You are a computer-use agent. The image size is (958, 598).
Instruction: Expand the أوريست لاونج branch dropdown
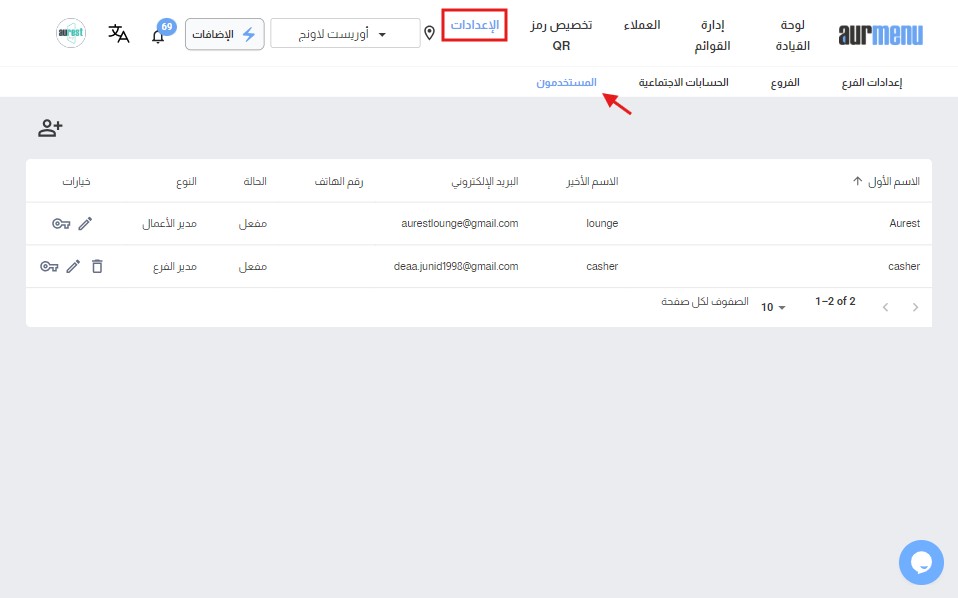point(346,33)
